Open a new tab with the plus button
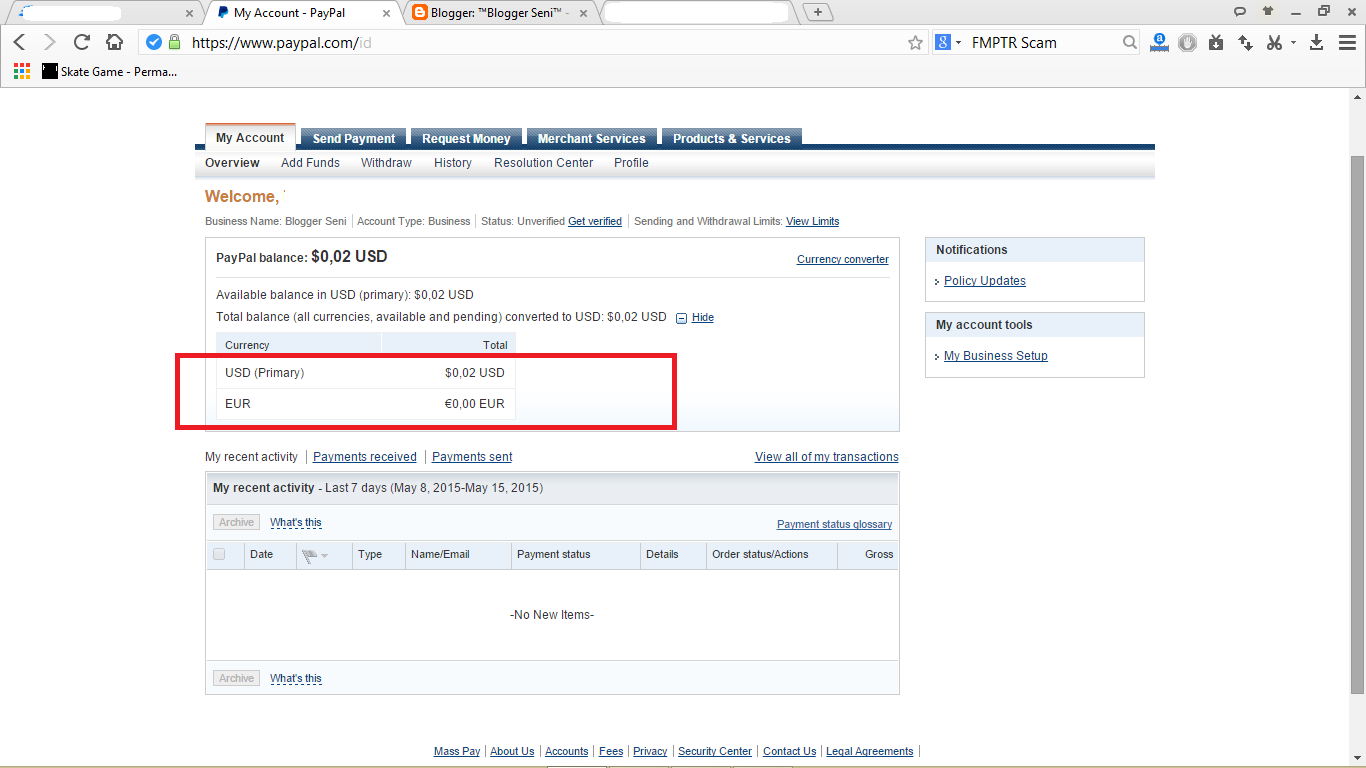Image resolution: width=1366 pixels, height=768 pixels. click(818, 12)
